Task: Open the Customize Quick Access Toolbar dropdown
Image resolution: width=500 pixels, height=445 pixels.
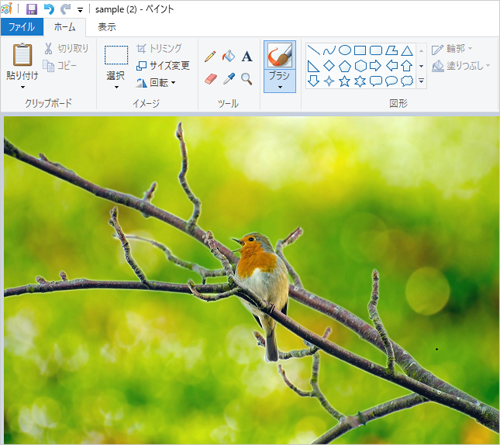Action: point(80,10)
